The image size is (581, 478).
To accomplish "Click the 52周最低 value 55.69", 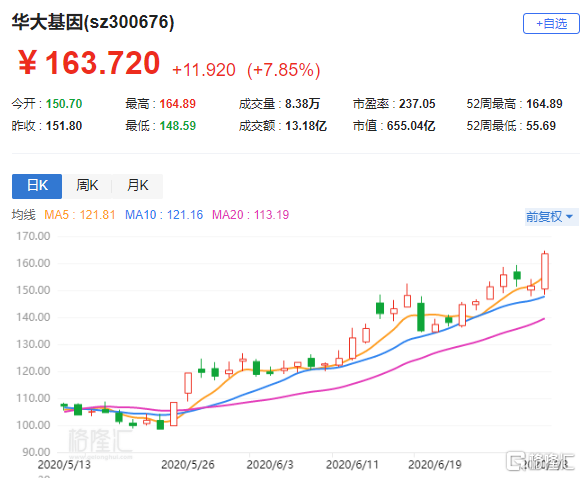I will point(541,126).
